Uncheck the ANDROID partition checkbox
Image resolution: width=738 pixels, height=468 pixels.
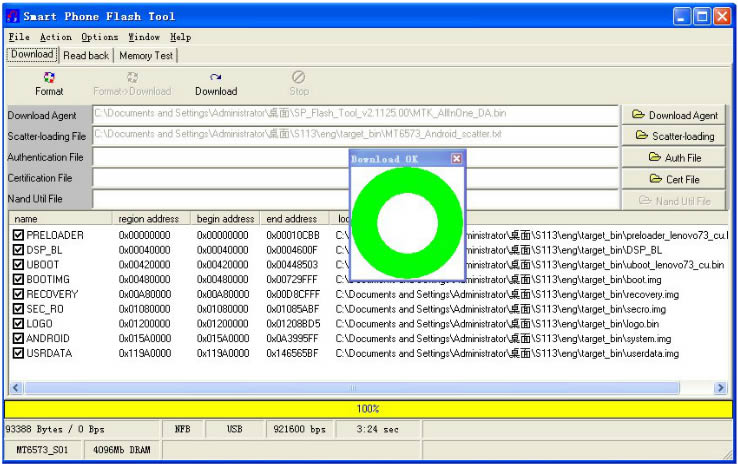18,338
